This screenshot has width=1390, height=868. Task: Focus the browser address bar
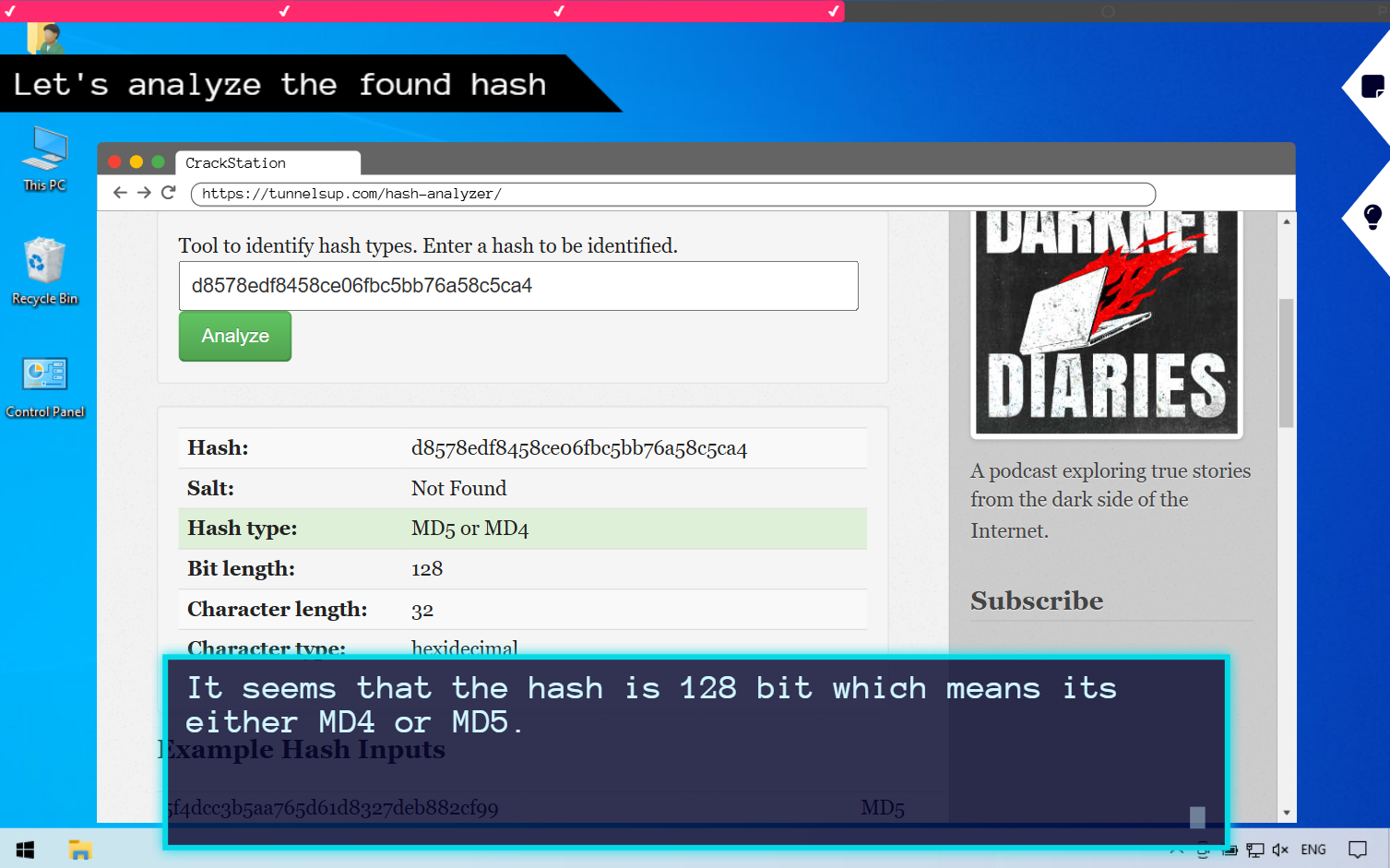(671, 194)
